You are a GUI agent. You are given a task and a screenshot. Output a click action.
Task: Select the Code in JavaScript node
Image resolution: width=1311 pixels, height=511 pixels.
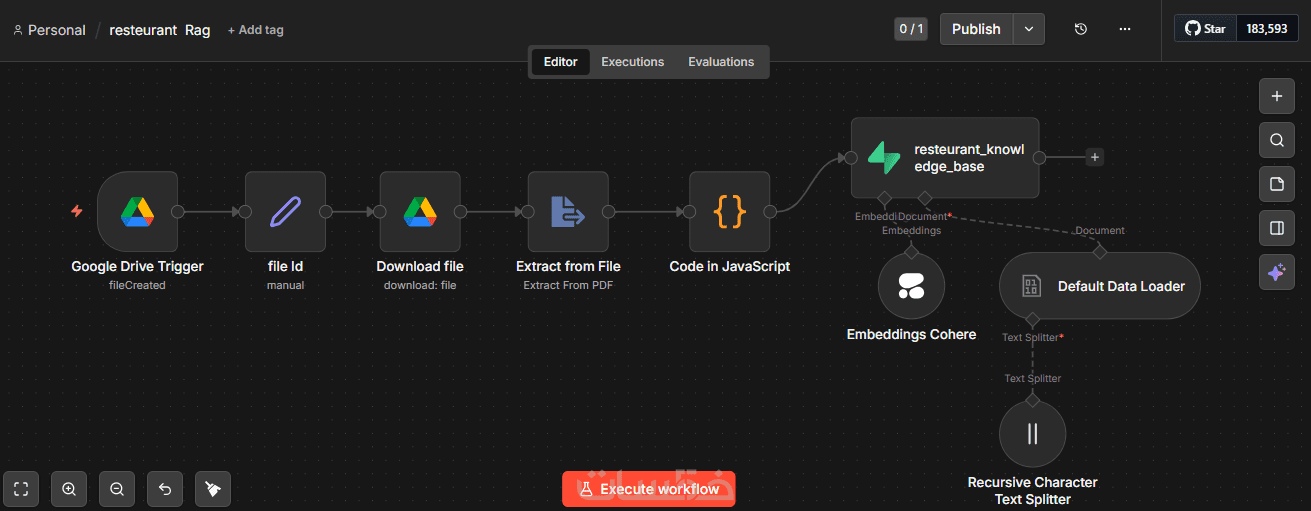(x=730, y=211)
